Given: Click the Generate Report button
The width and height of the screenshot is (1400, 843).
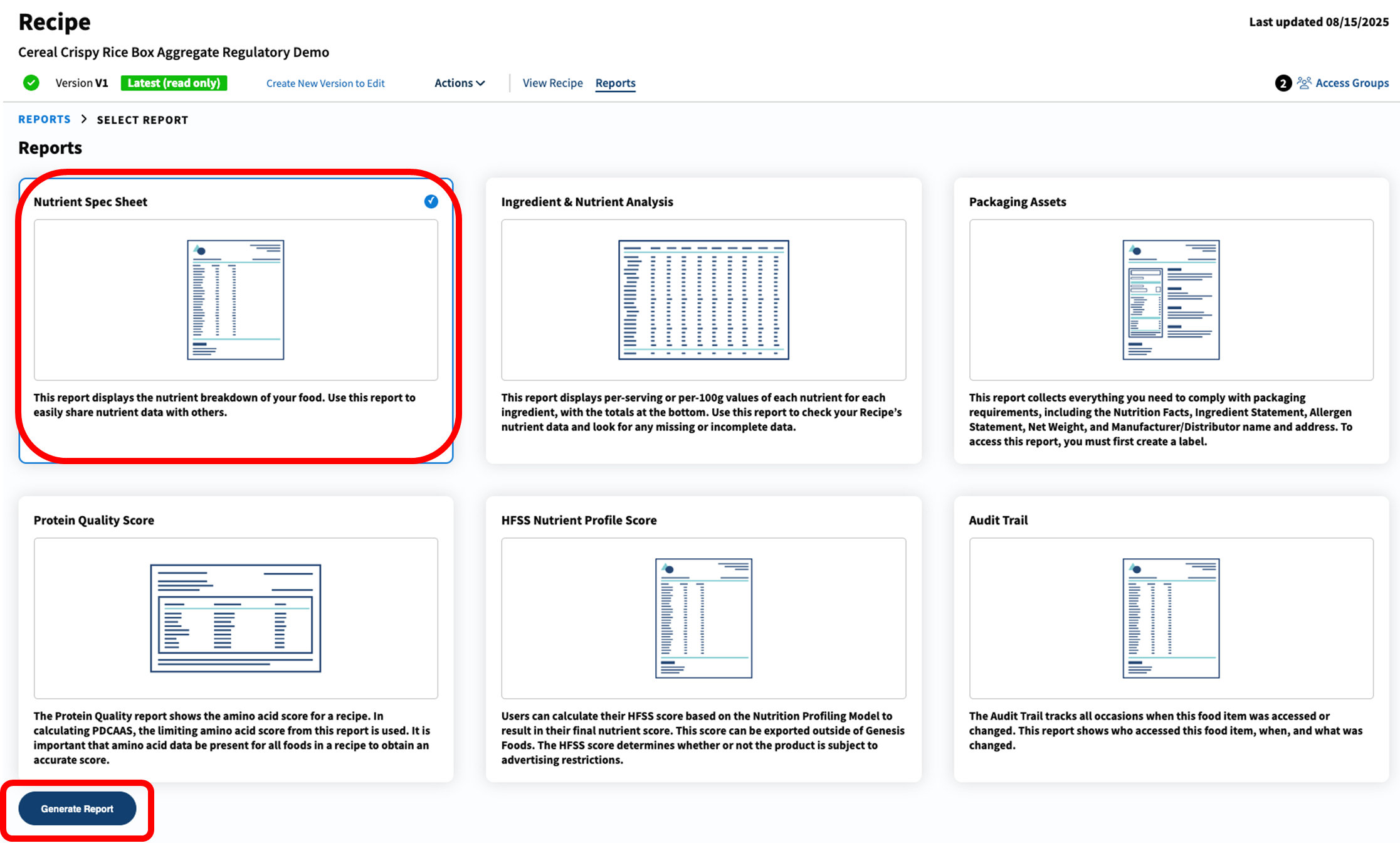Looking at the screenshot, I should pyautogui.click(x=77, y=809).
